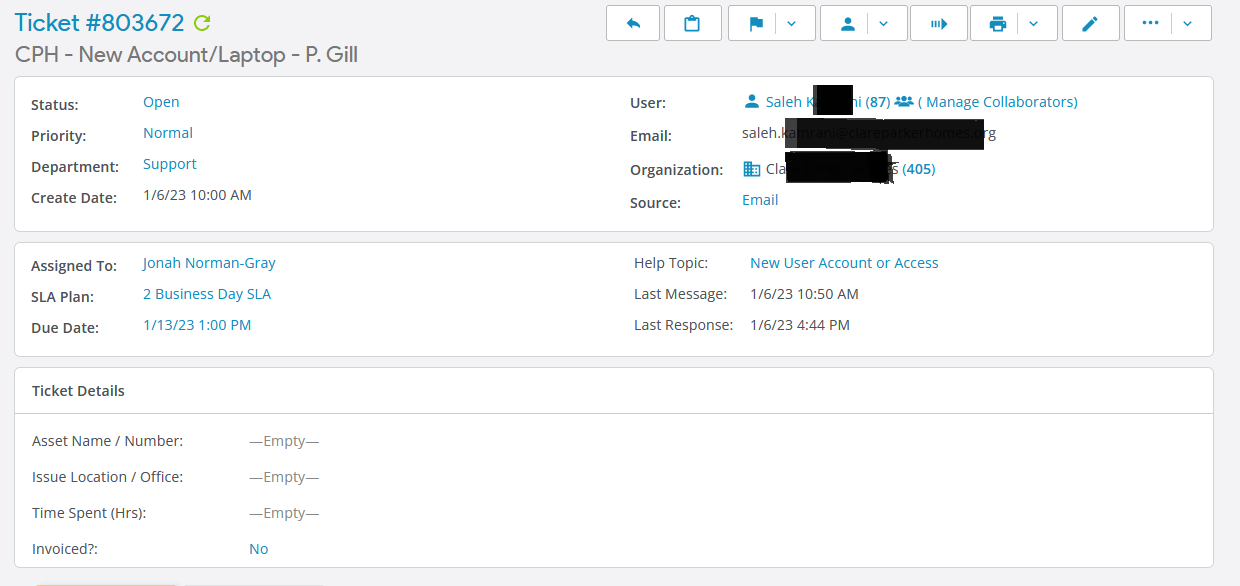Click assignee Jonah Norman-Gray
The height and width of the screenshot is (586, 1240).
pos(209,263)
